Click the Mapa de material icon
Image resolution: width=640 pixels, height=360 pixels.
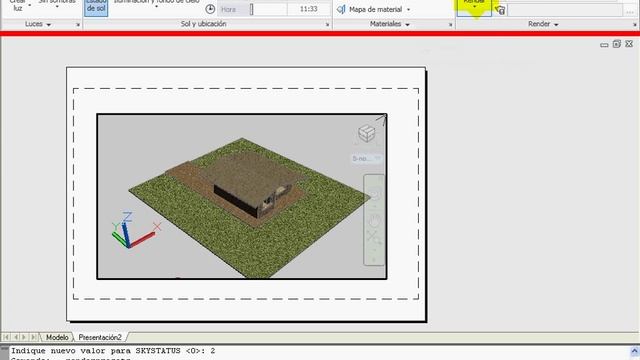tap(341, 9)
